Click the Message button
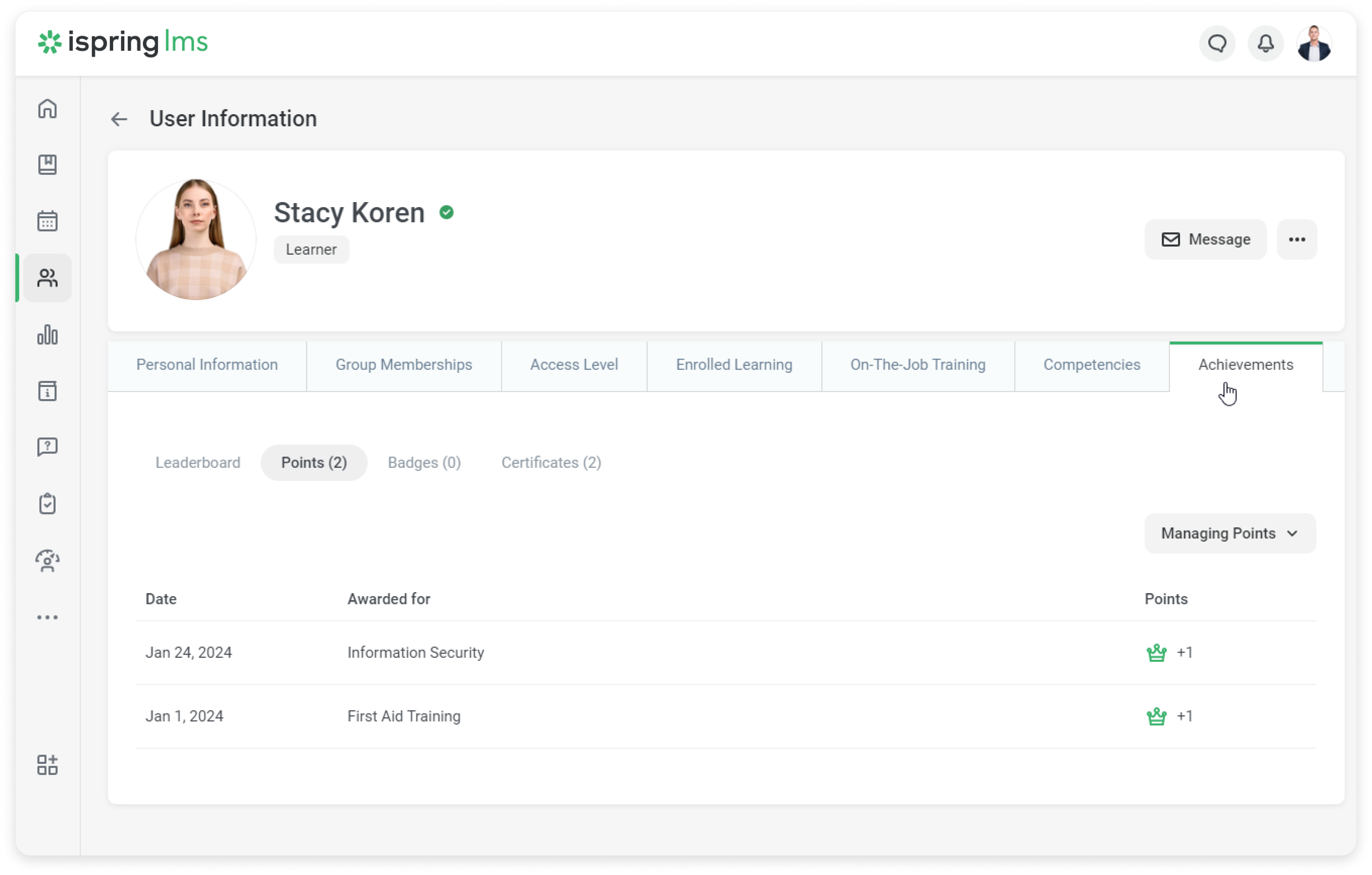This screenshot has width=1372, height=875. pyautogui.click(x=1205, y=239)
